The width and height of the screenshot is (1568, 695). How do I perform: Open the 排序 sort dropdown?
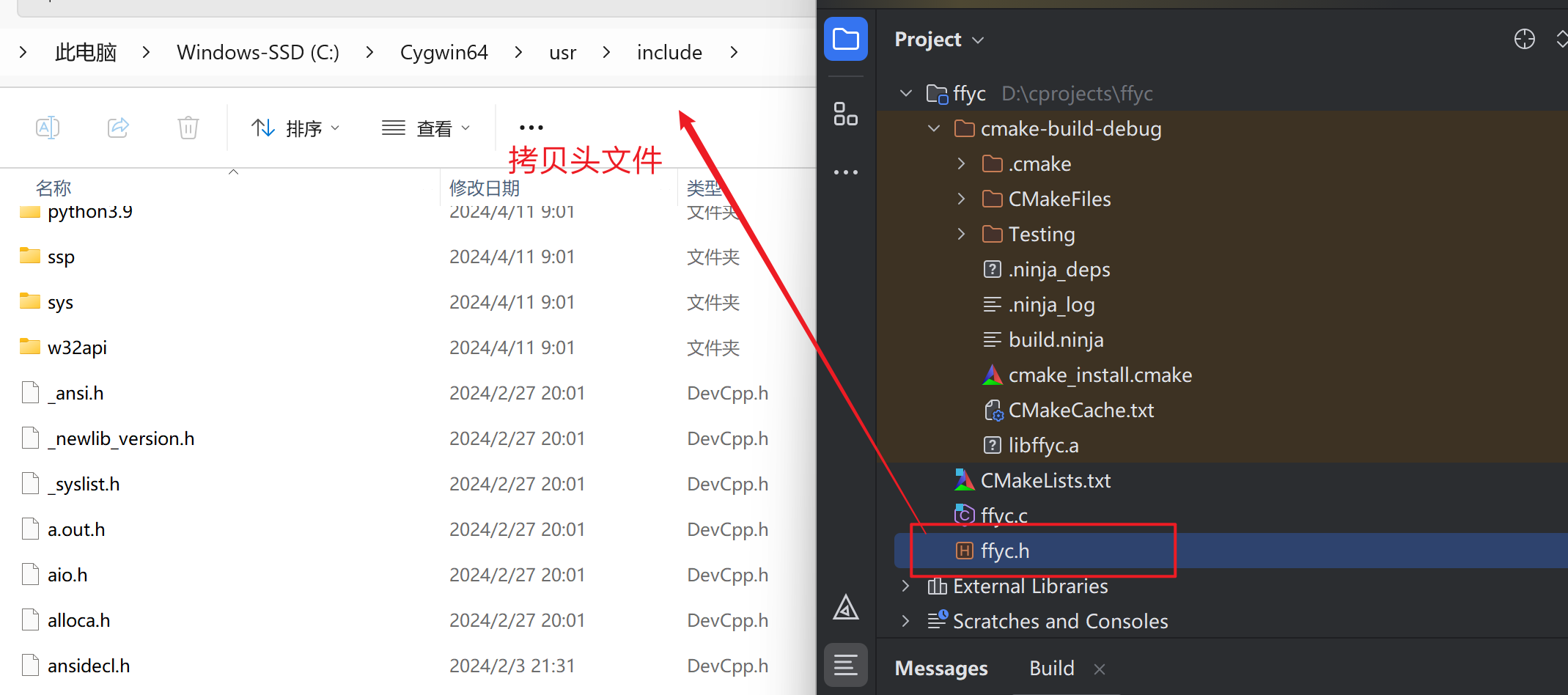(295, 128)
